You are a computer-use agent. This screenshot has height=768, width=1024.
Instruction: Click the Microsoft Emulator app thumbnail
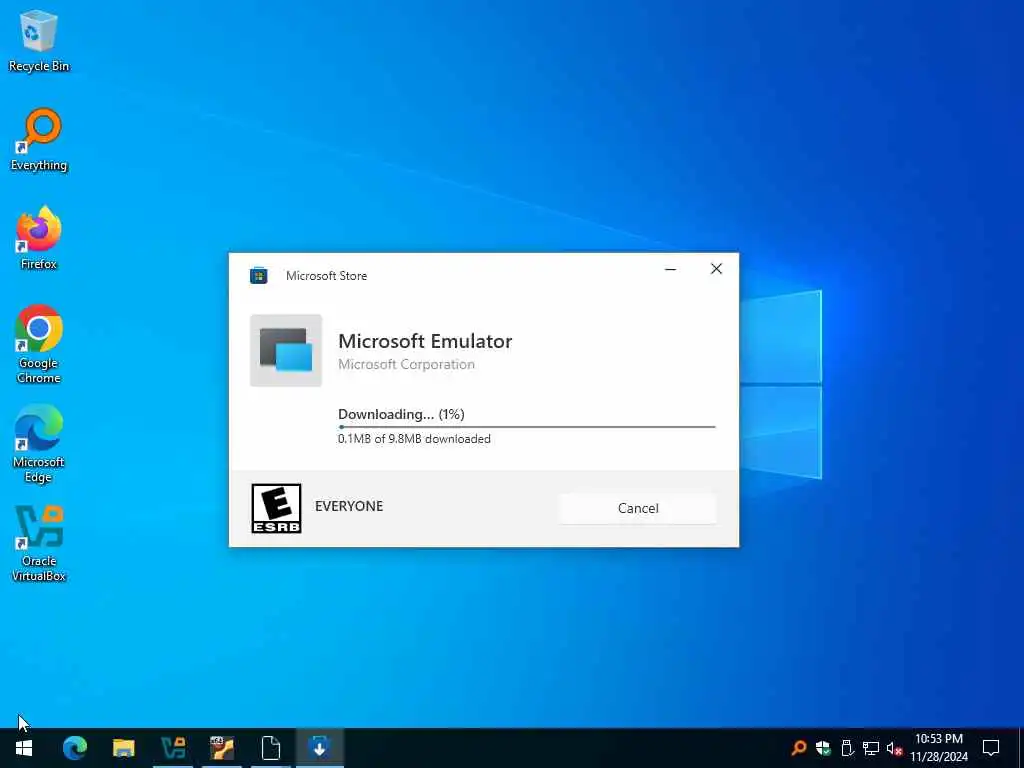(x=286, y=351)
